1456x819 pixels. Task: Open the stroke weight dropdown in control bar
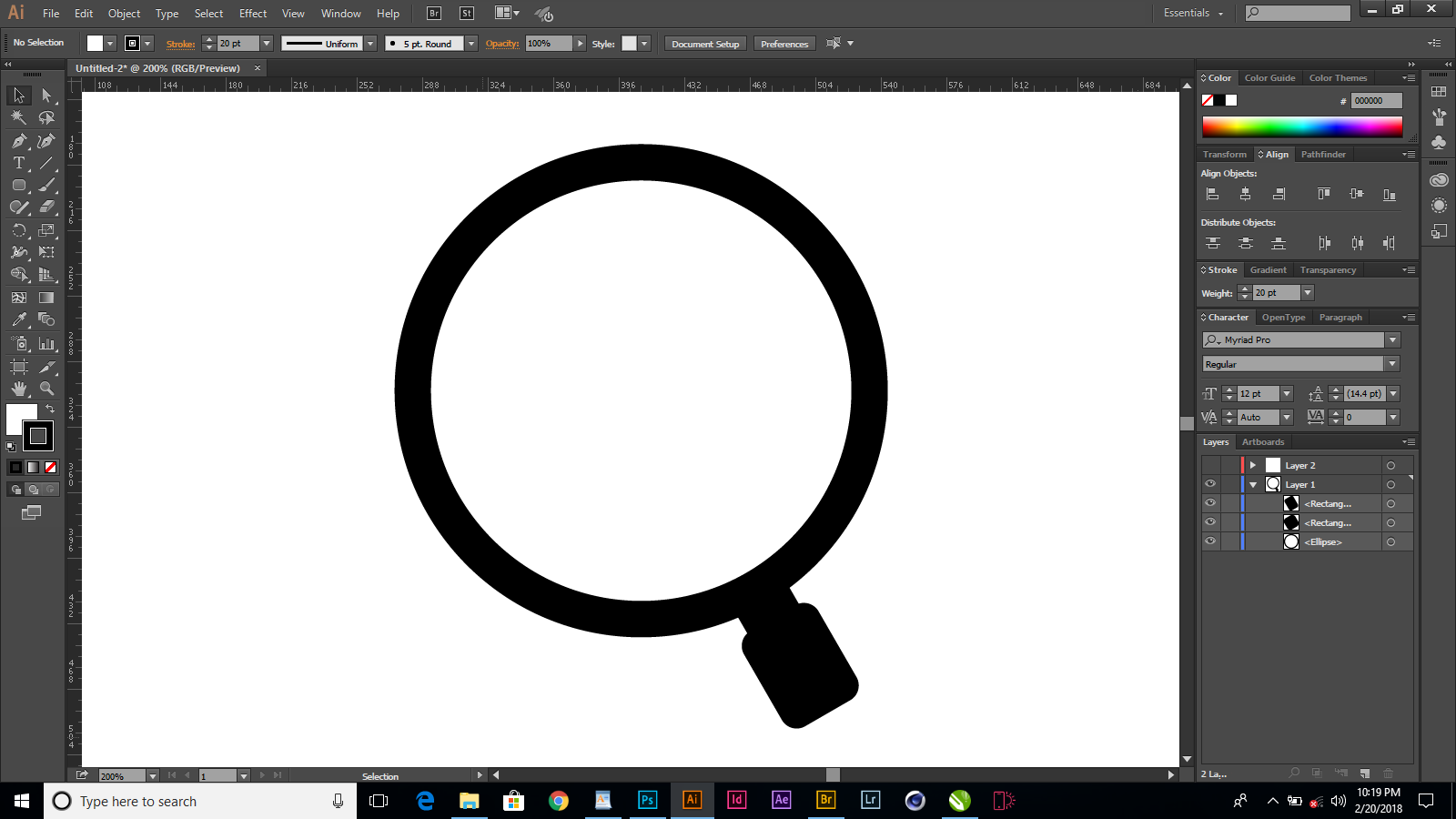267,43
